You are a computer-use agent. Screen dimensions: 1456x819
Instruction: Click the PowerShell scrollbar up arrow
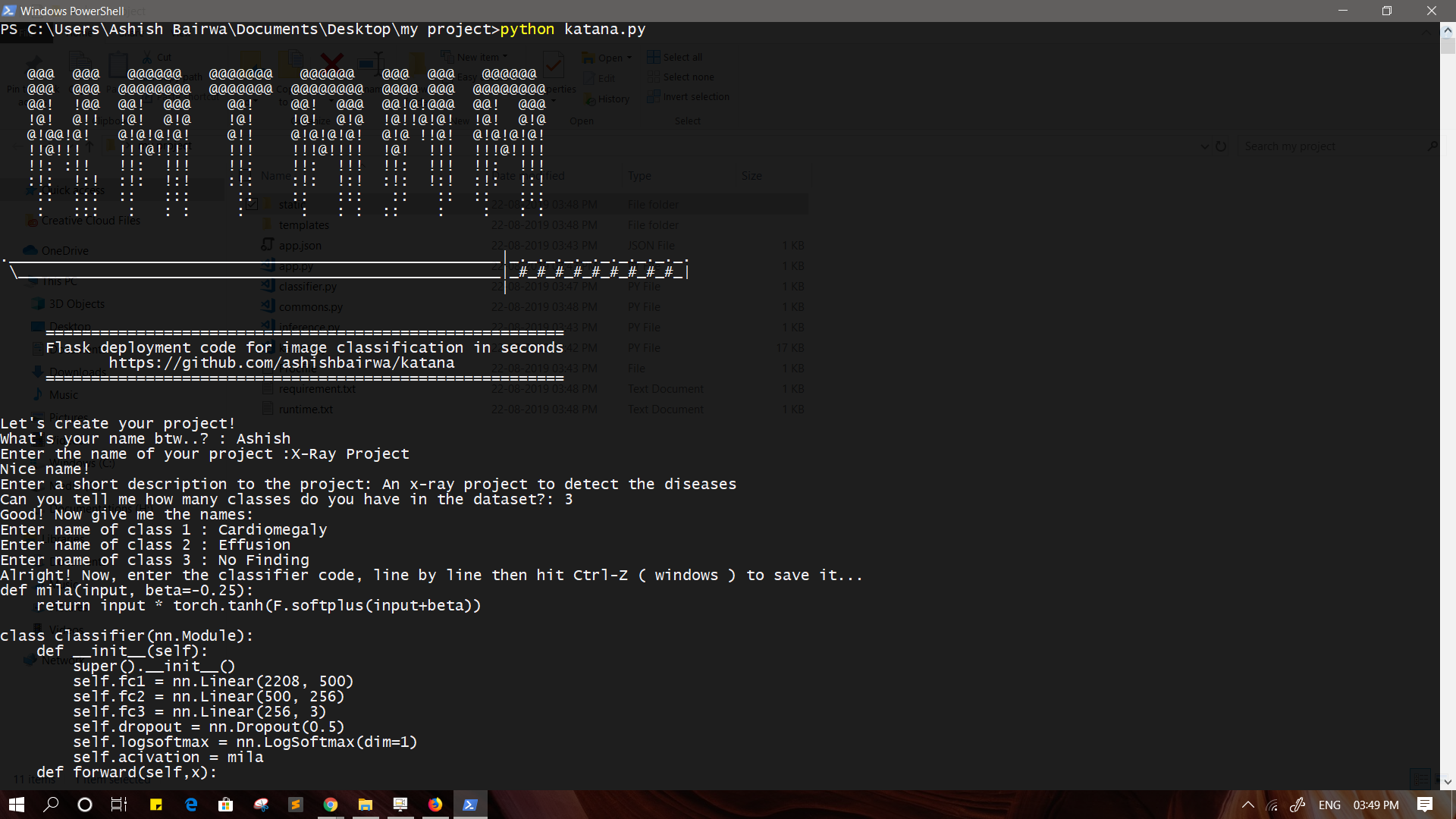click(x=1448, y=31)
